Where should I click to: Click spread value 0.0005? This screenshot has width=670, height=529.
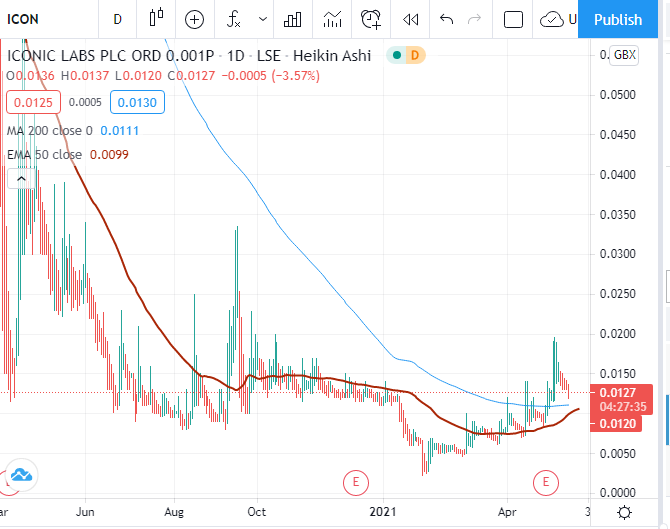[x=85, y=103]
